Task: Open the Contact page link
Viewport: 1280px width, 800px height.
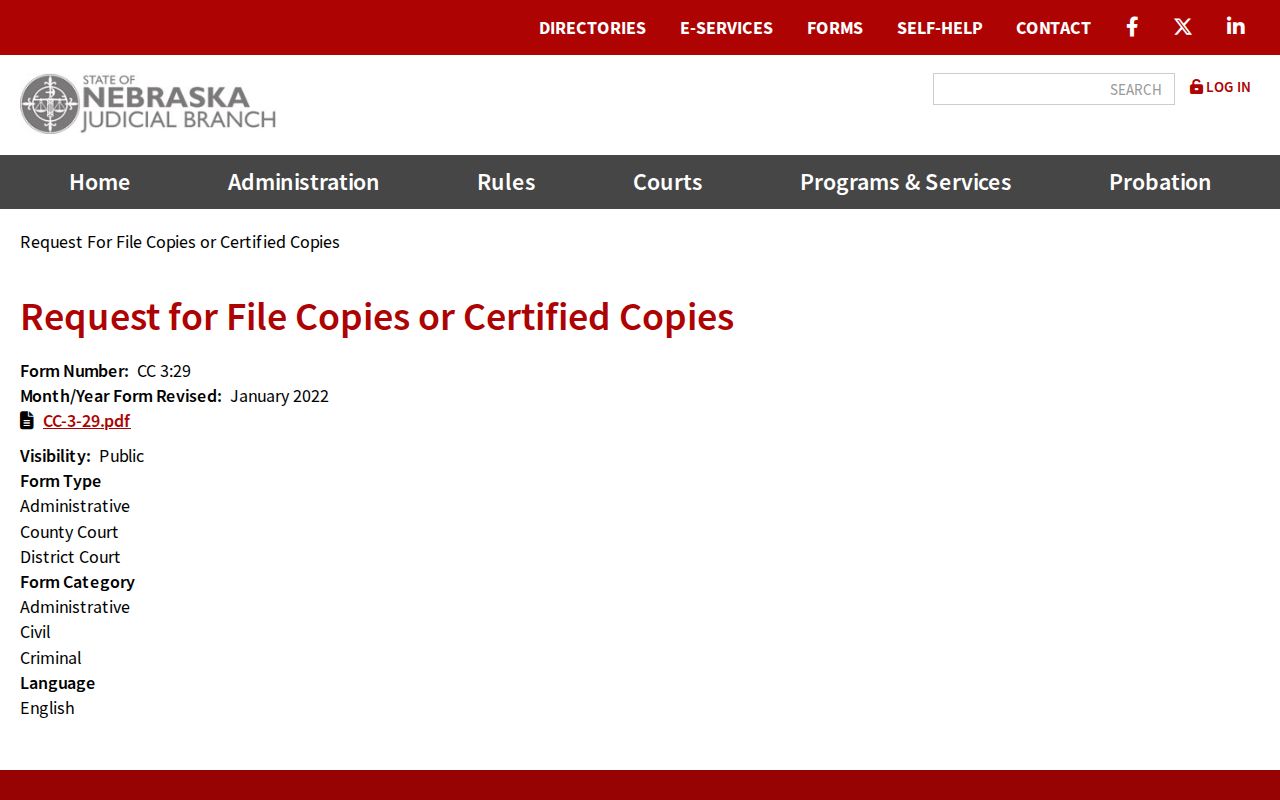Action: coord(1053,28)
